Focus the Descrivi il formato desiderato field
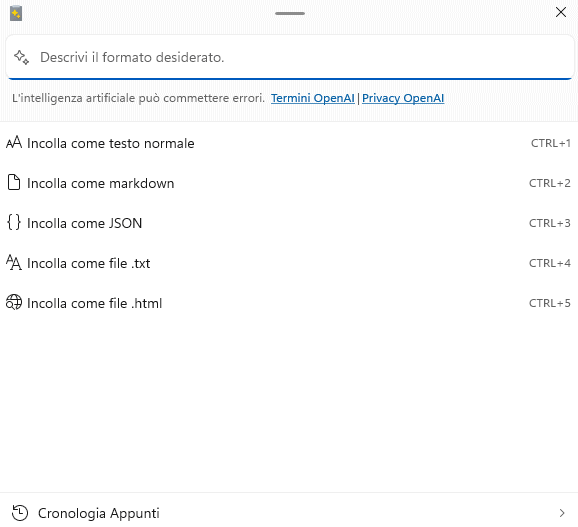Screen dimensions: 578x527 coord(290,57)
